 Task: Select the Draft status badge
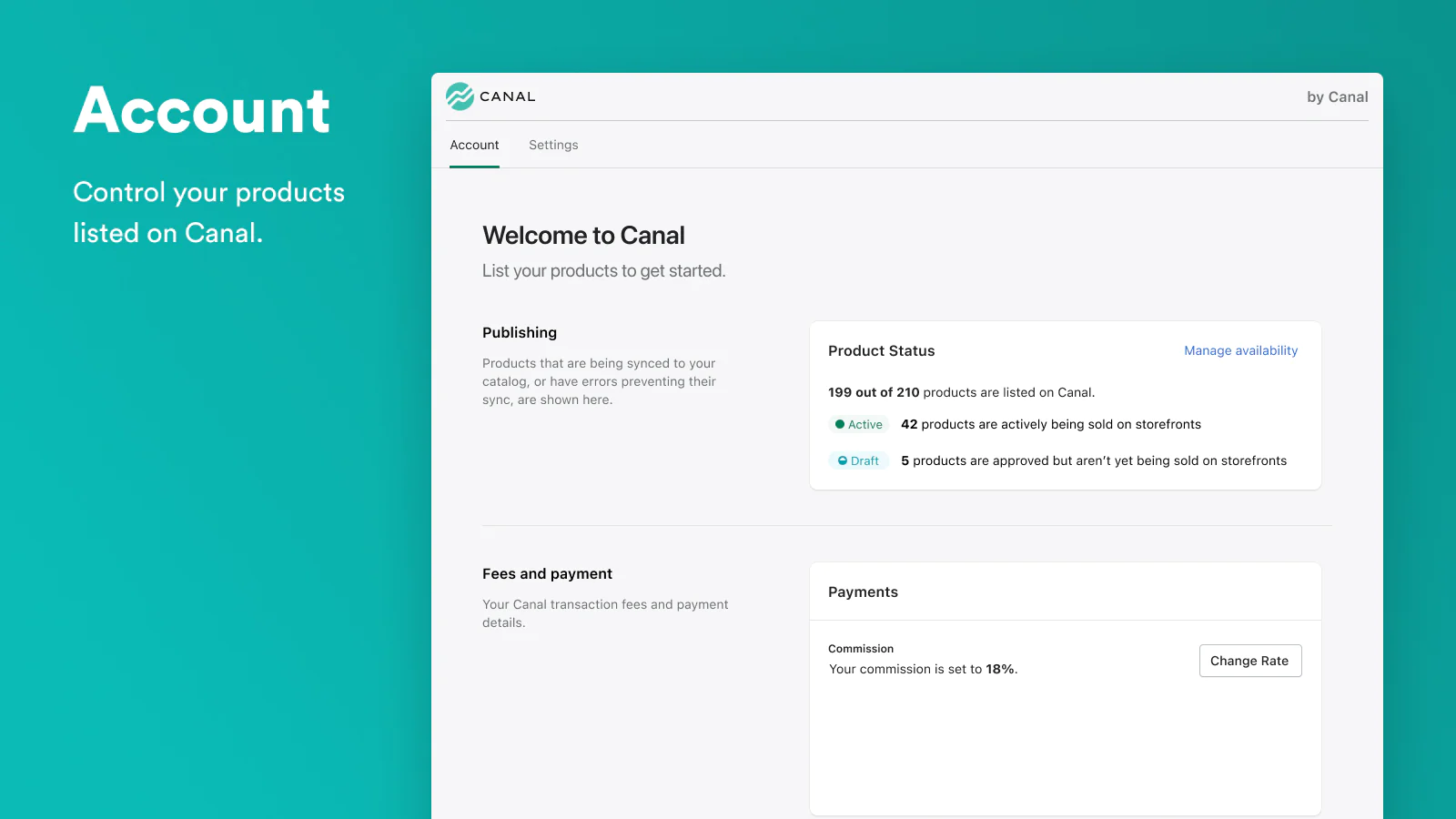tap(858, 460)
